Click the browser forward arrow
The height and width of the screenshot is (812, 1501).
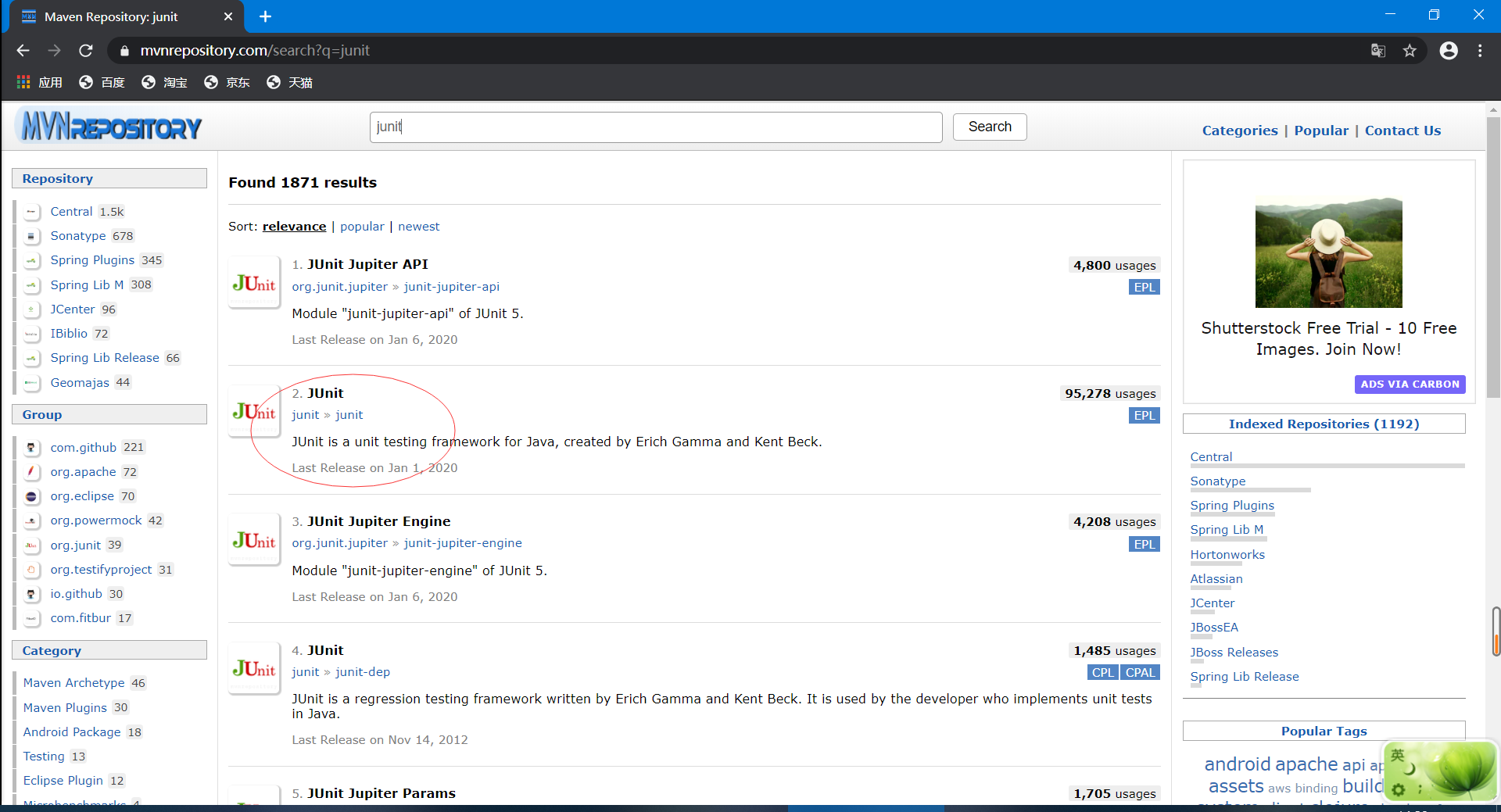click(54, 51)
